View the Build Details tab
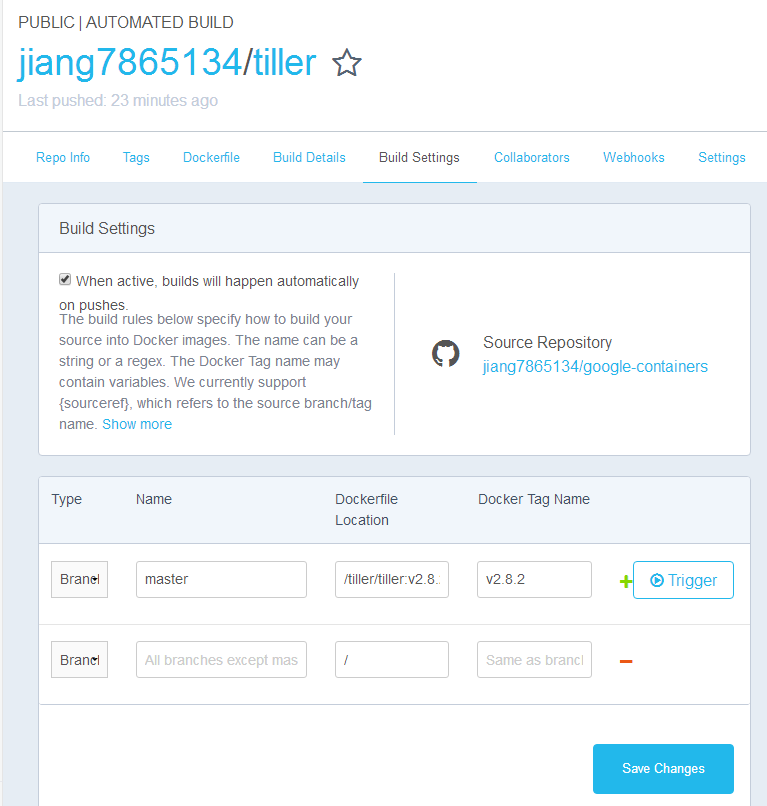 [x=309, y=157]
